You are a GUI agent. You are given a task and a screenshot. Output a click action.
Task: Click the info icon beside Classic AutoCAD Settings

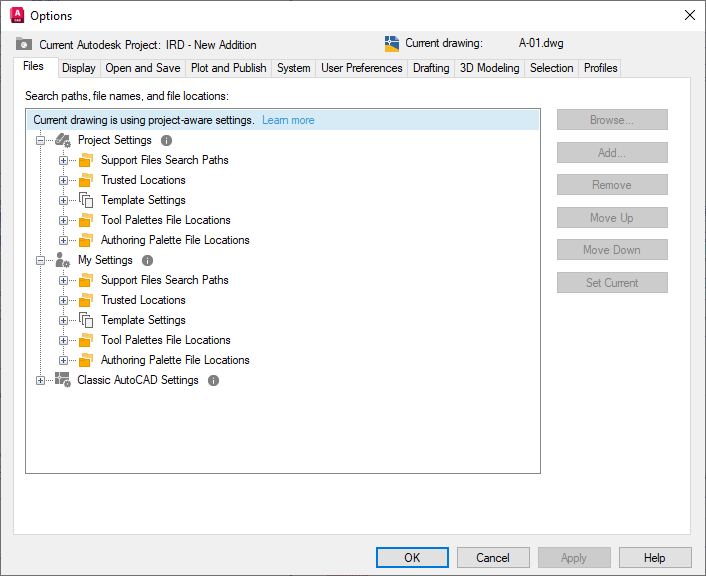pos(213,381)
